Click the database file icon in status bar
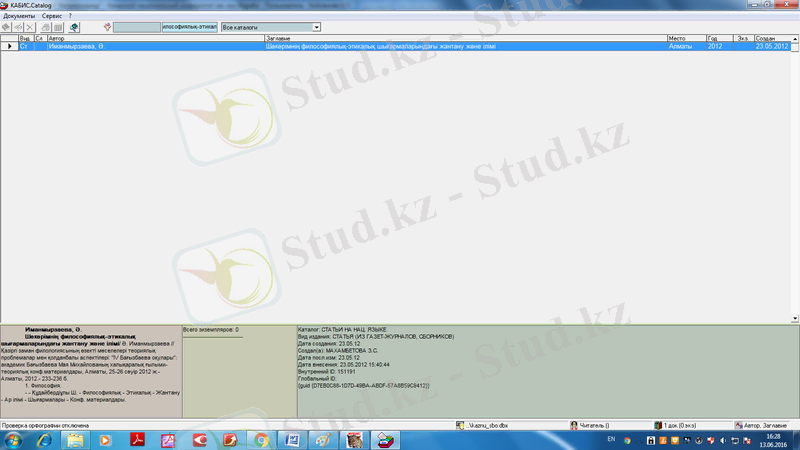The width and height of the screenshot is (800, 450). tap(460, 425)
